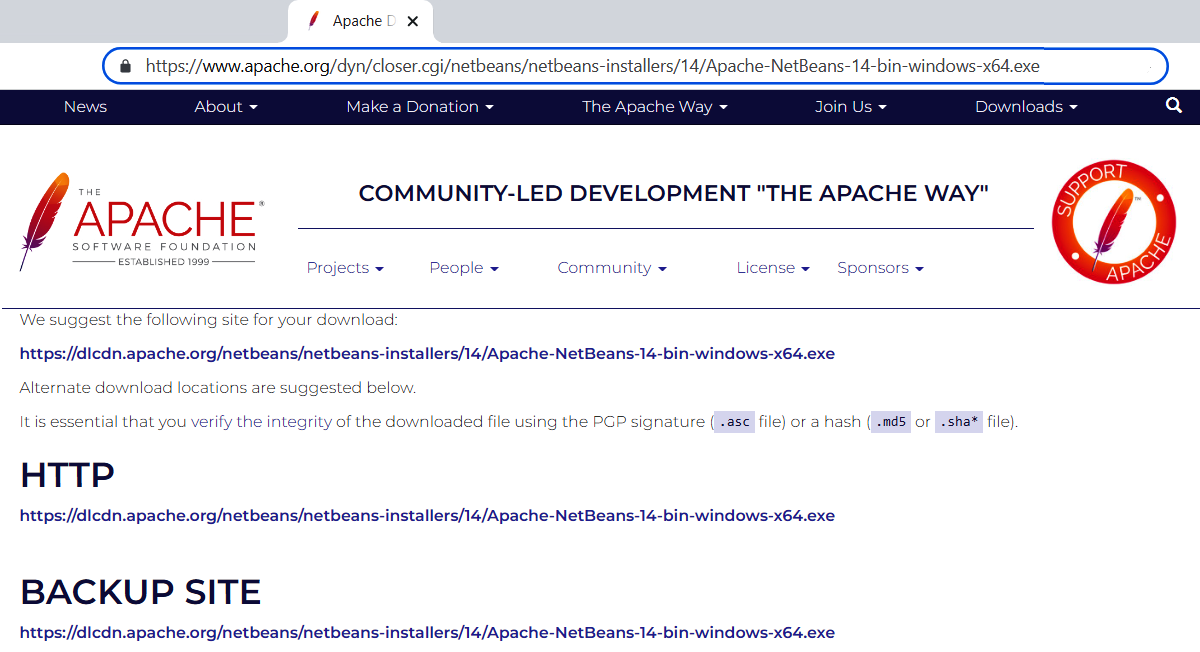Click the Apache feather tab favicon
Viewport: 1200px width, 652px height.
314,21
